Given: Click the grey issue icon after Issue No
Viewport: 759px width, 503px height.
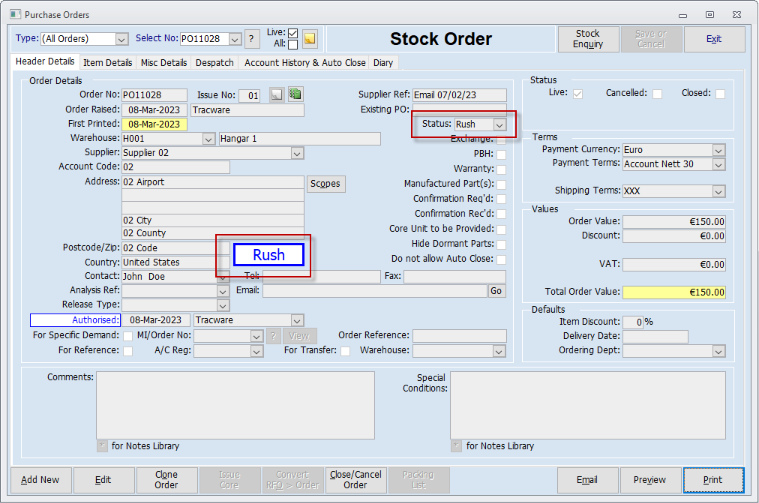Looking at the screenshot, I should coord(276,94).
